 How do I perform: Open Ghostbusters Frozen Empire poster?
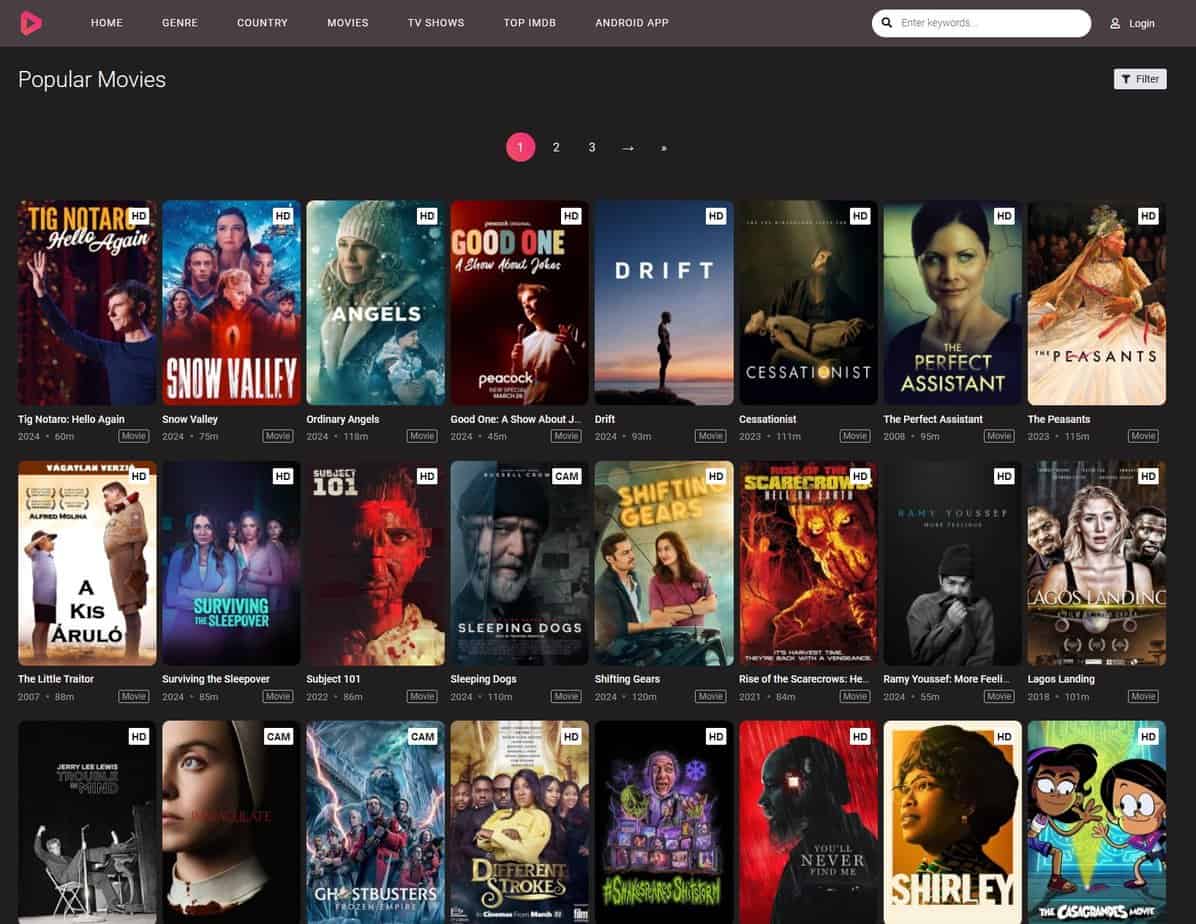click(x=375, y=823)
